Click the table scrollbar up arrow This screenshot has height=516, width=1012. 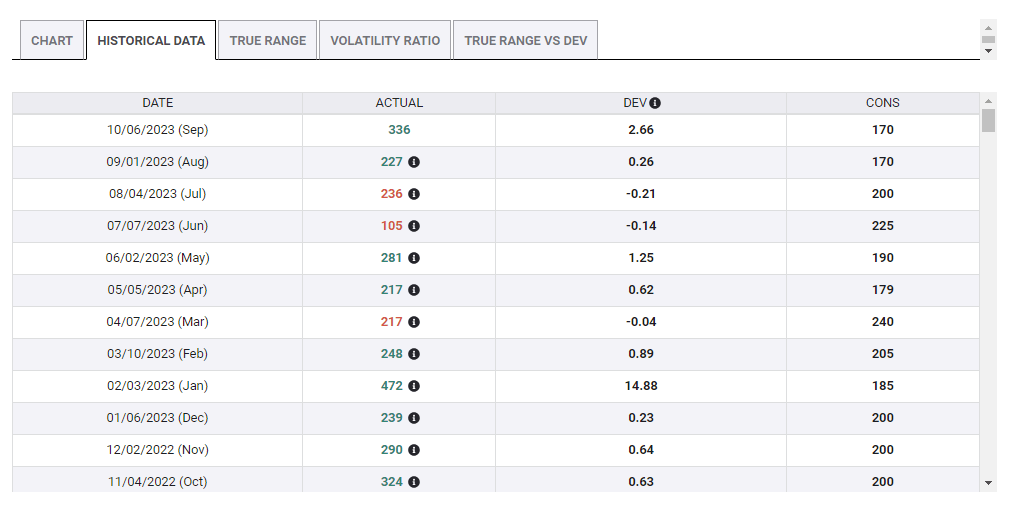[x=989, y=101]
